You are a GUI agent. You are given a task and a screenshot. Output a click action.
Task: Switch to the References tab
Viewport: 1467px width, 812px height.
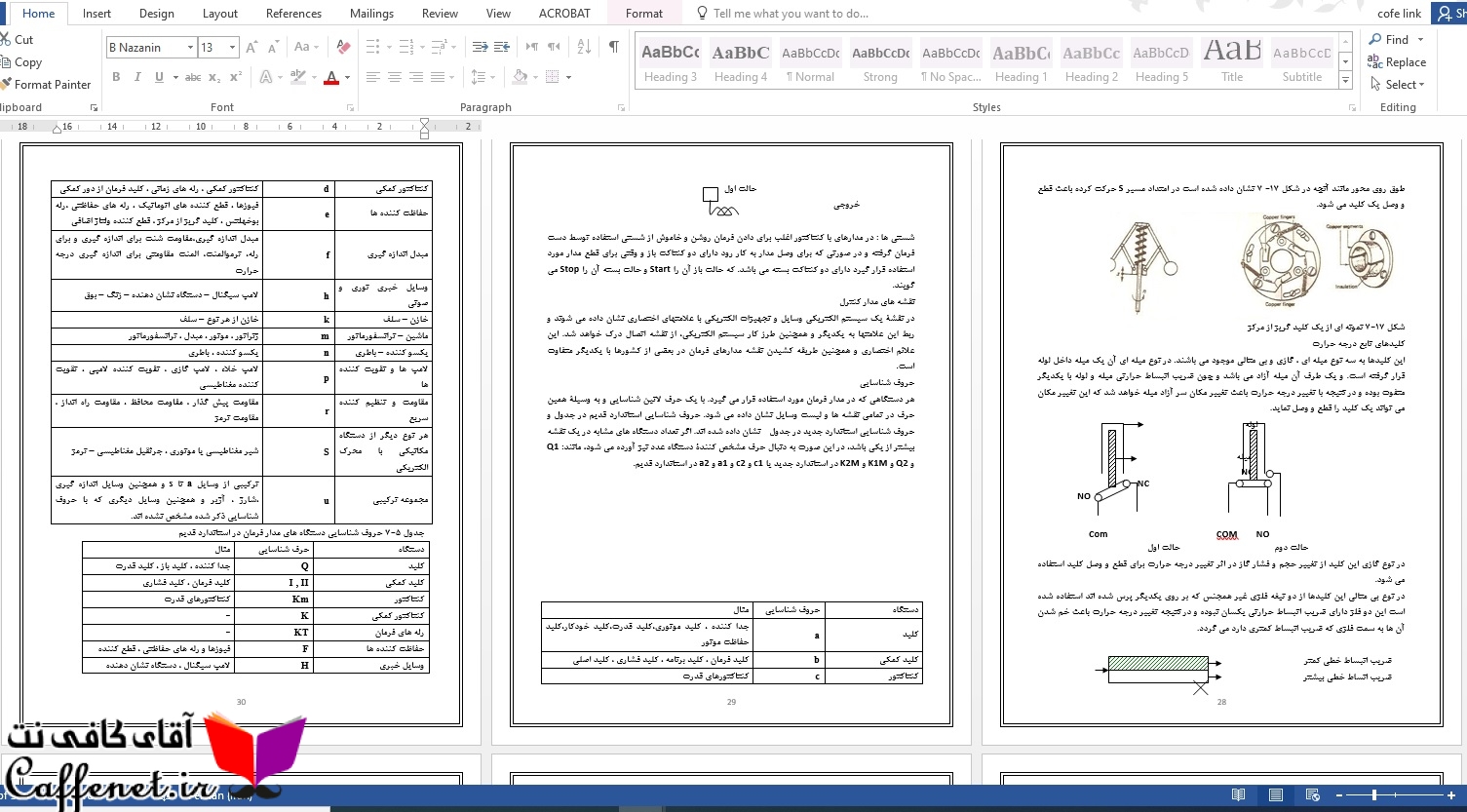coord(293,14)
